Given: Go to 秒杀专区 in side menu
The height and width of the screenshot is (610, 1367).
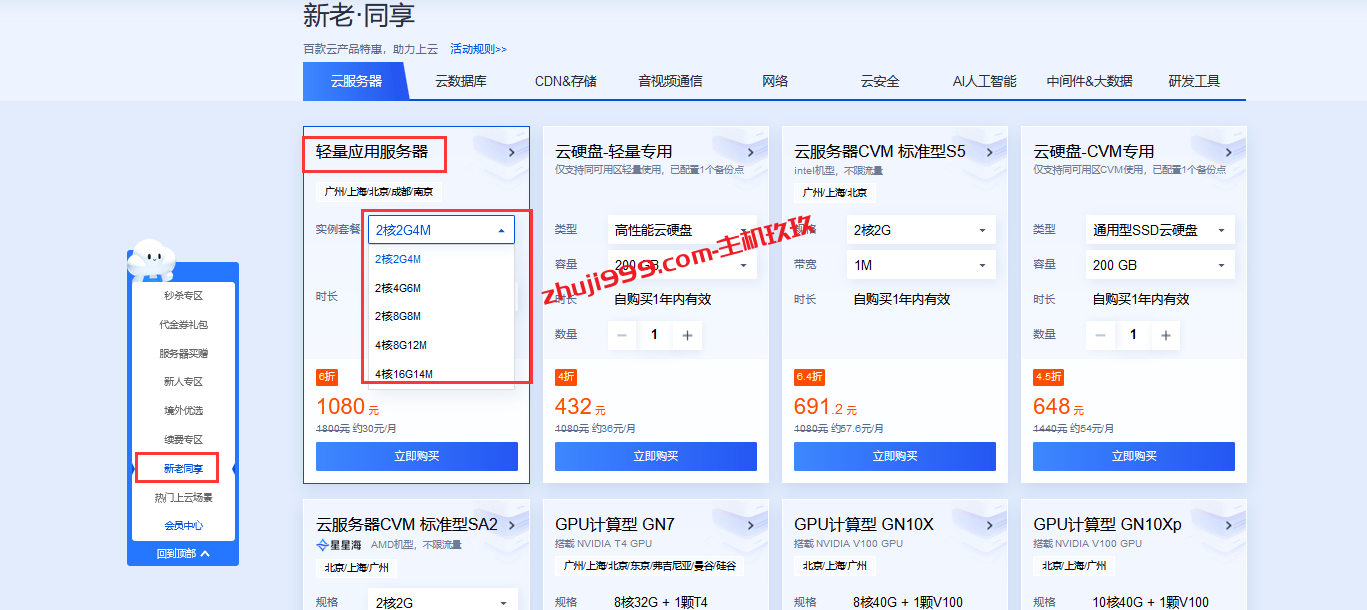Looking at the screenshot, I should 183,296.
